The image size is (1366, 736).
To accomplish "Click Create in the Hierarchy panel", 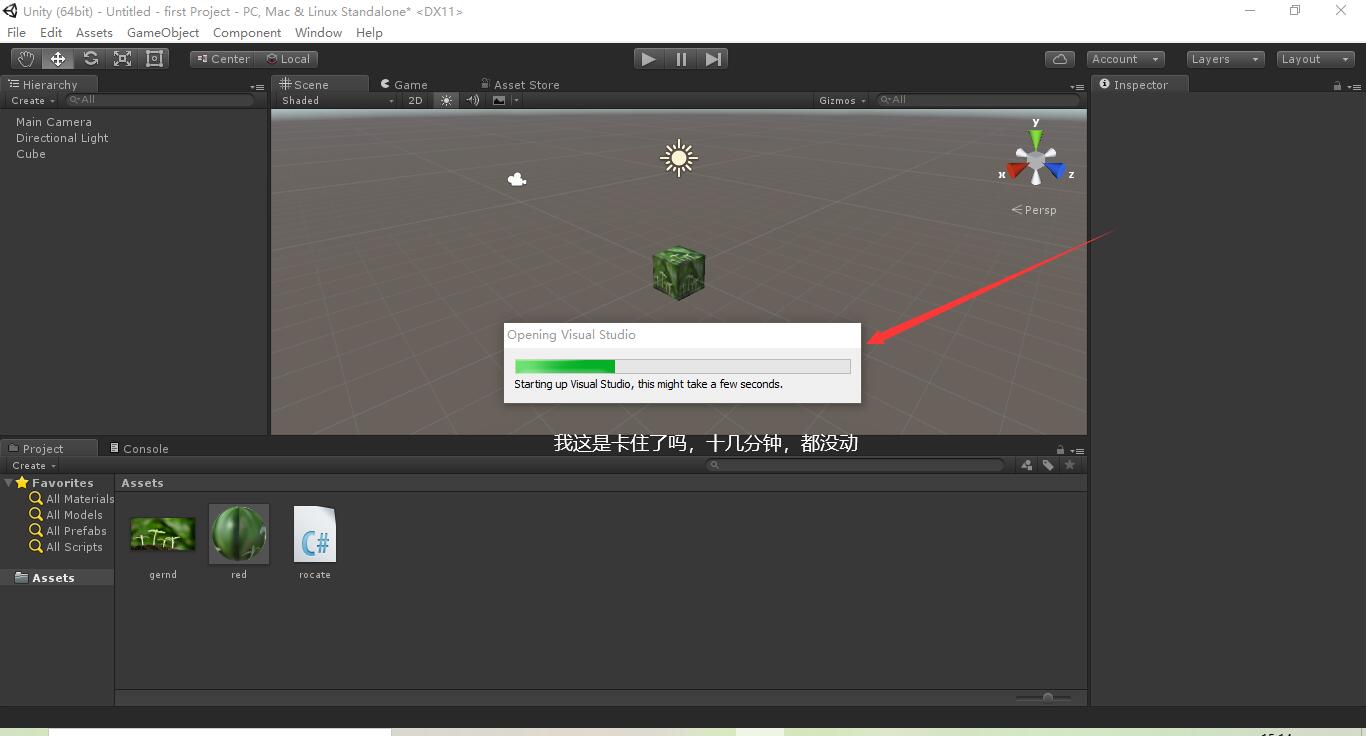I will coord(30,100).
